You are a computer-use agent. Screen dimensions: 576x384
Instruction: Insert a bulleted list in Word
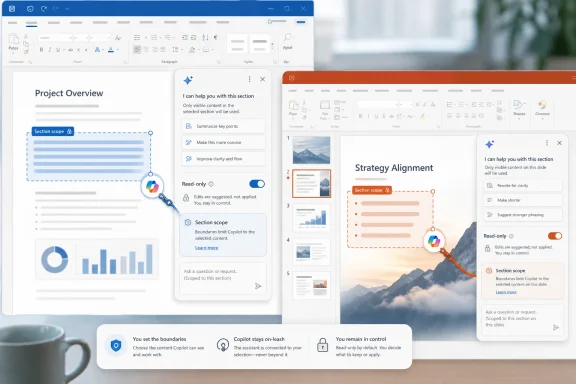tap(137, 37)
